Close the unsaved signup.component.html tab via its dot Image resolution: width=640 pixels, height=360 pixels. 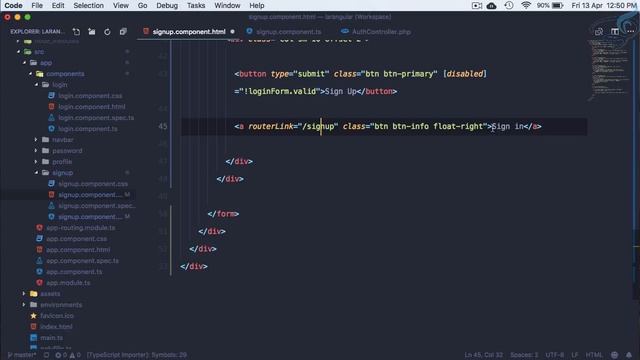(x=232, y=31)
